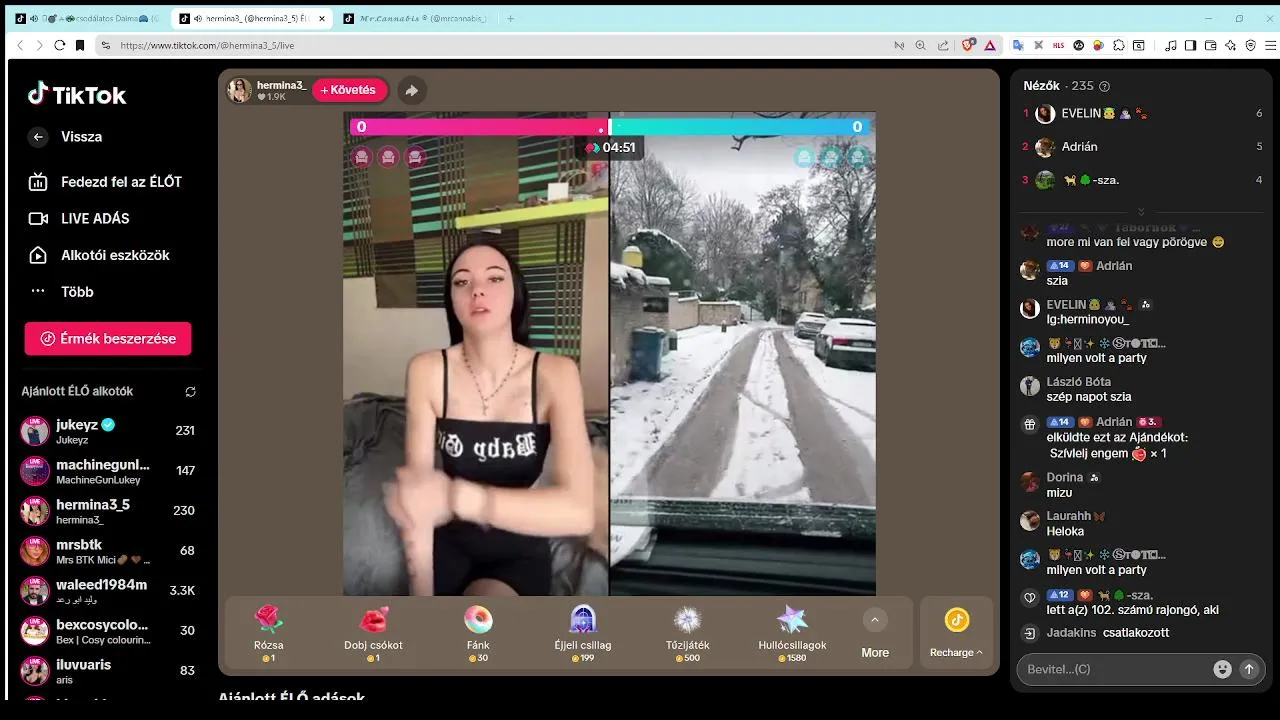Click the Követés follow button
This screenshot has width=1280, height=720.
point(349,90)
